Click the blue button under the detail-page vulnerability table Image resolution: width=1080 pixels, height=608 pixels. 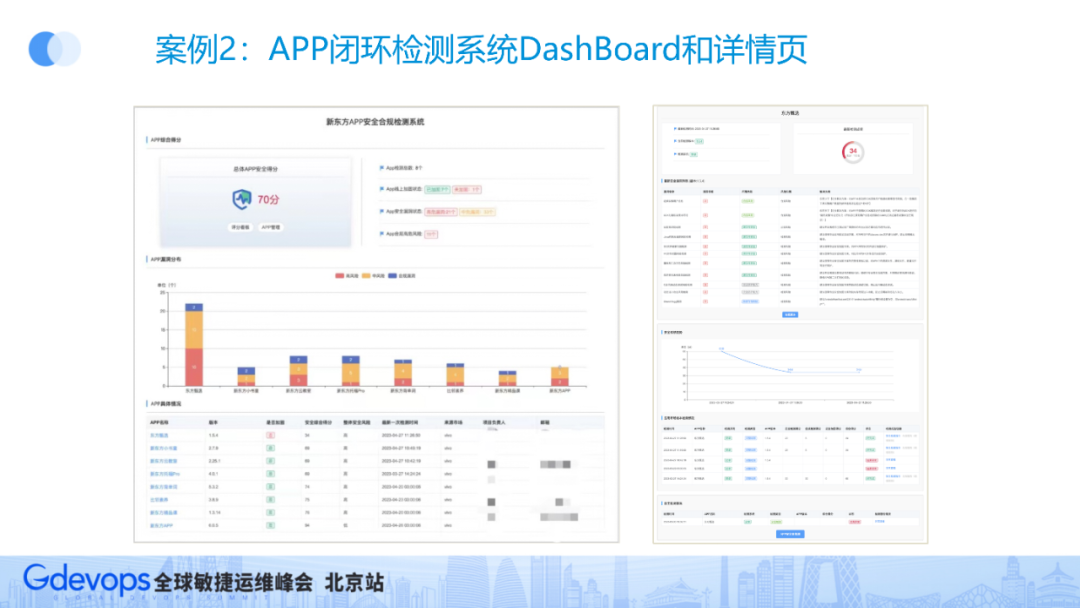pyautogui.click(x=790, y=315)
